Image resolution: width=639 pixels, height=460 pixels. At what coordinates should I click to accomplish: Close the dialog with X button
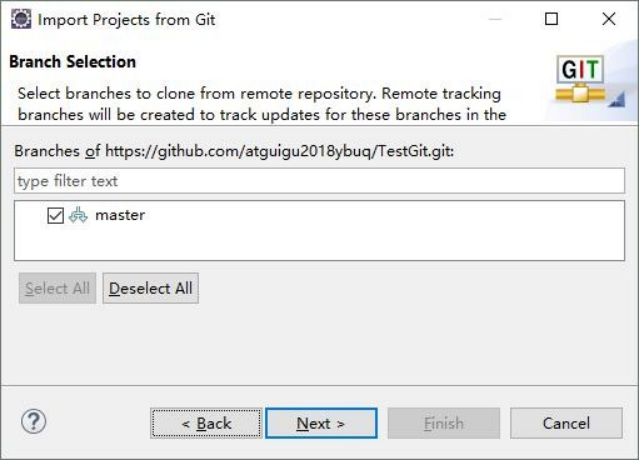tap(608, 19)
